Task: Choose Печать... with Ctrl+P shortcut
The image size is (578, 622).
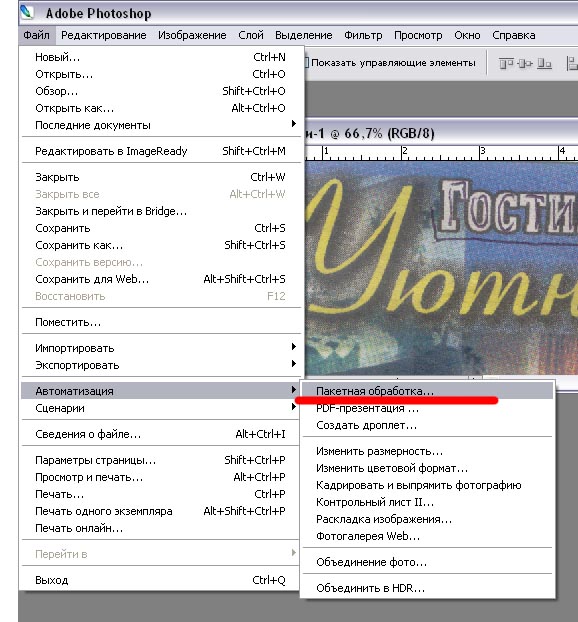Action: coord(161,494)
